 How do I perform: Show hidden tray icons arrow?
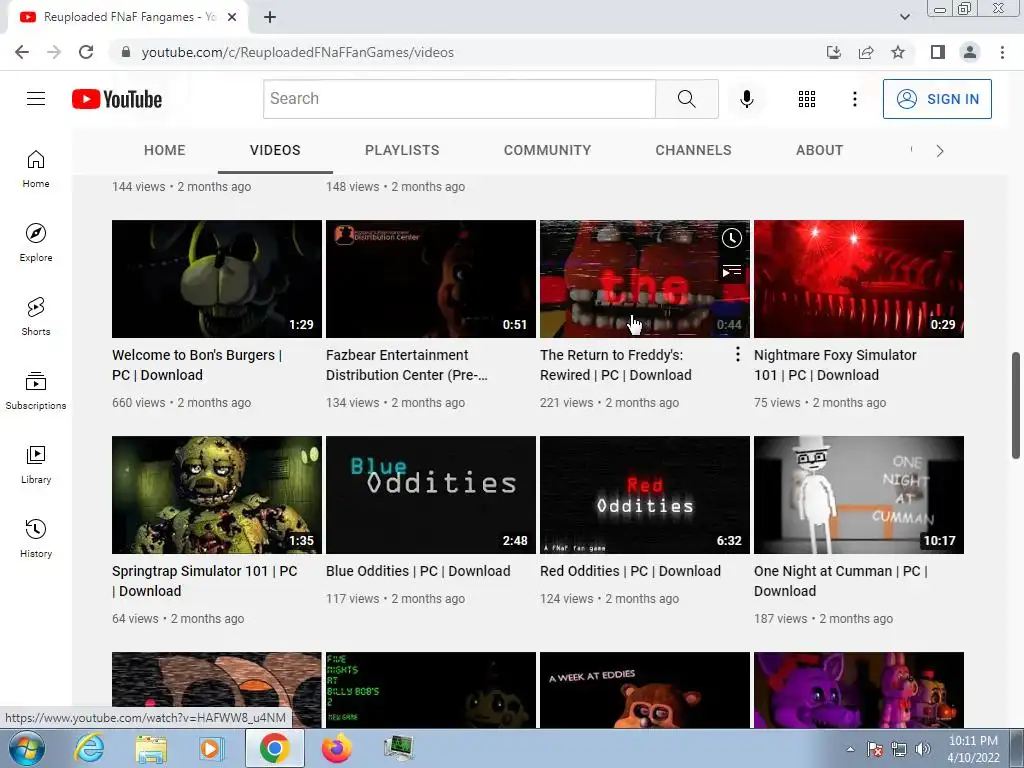click(x=850, y=749)
